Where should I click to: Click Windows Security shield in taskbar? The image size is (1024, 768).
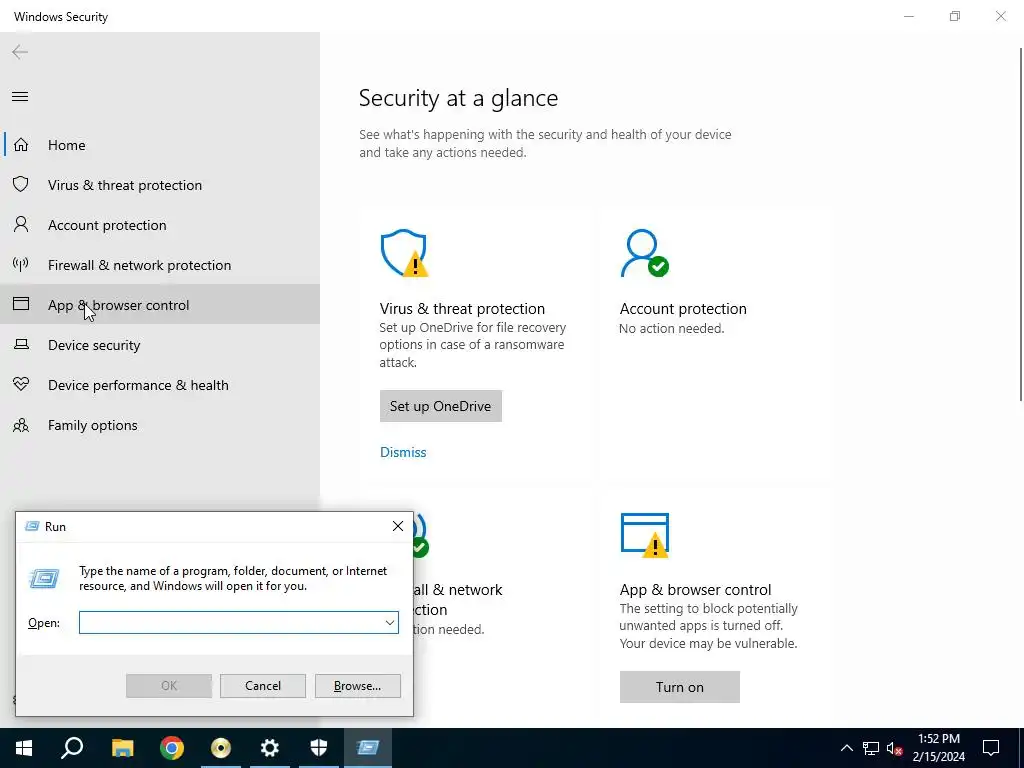click(319, 748)
